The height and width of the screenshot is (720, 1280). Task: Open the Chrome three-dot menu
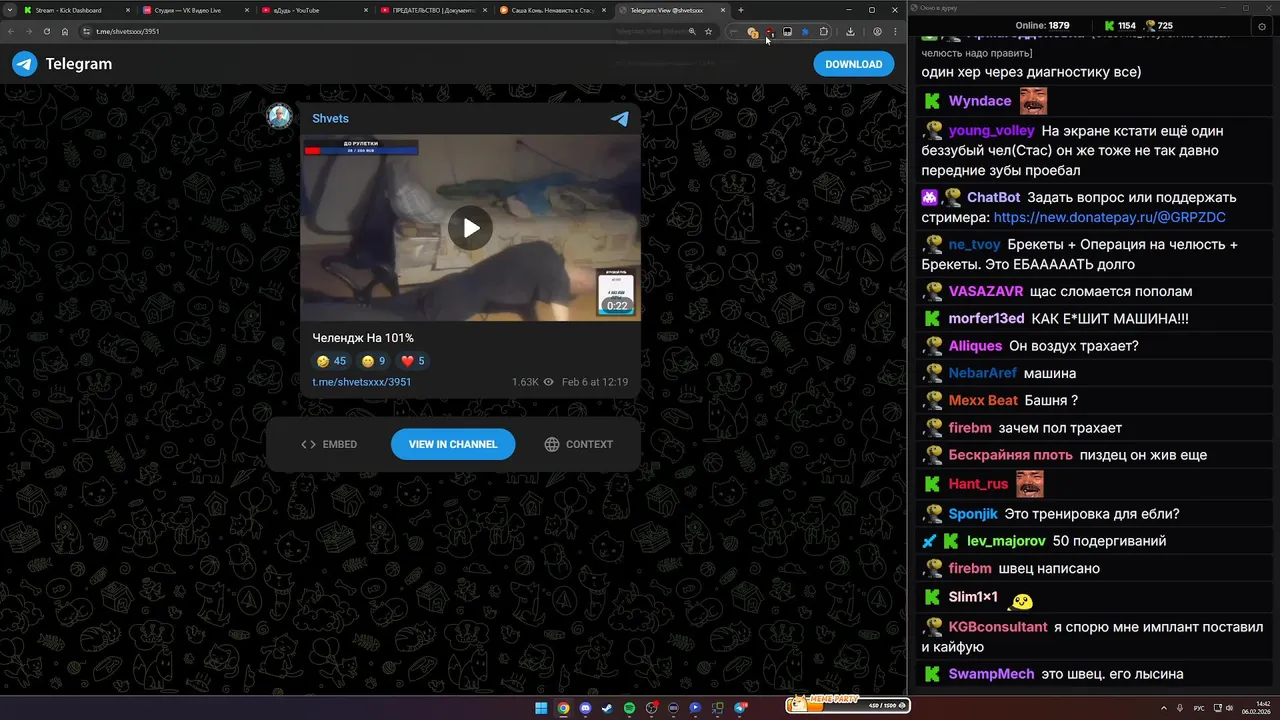click(895, 31)
